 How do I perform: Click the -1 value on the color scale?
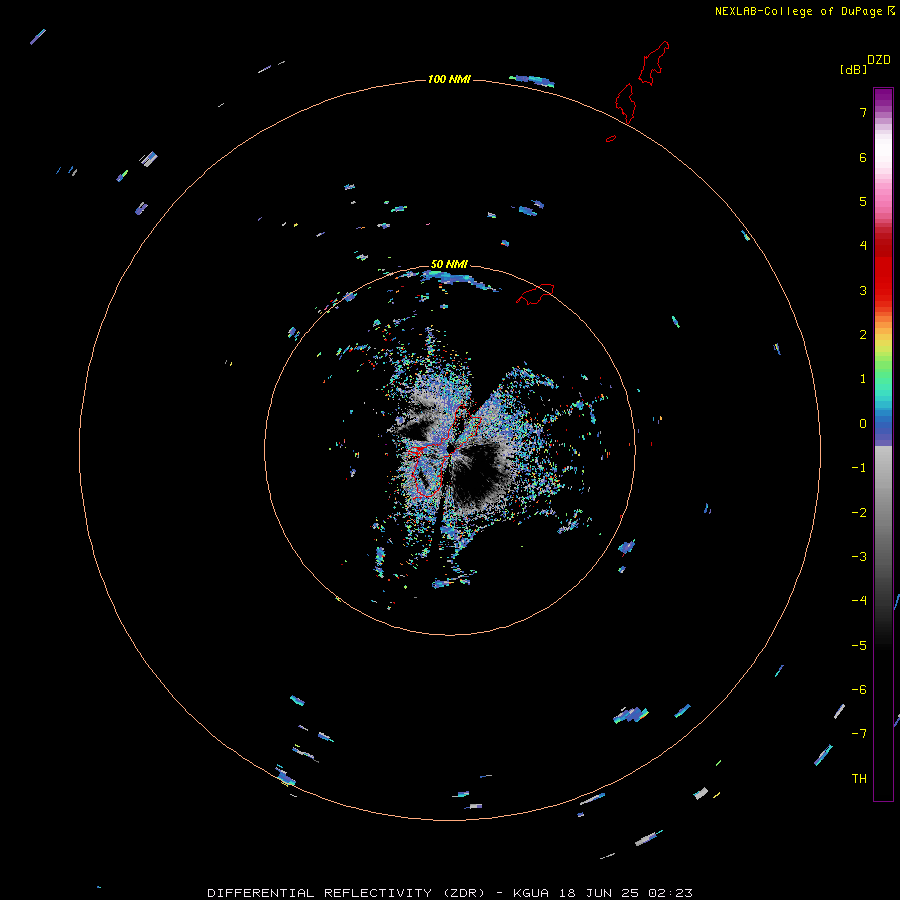click(x=859, y=468)
